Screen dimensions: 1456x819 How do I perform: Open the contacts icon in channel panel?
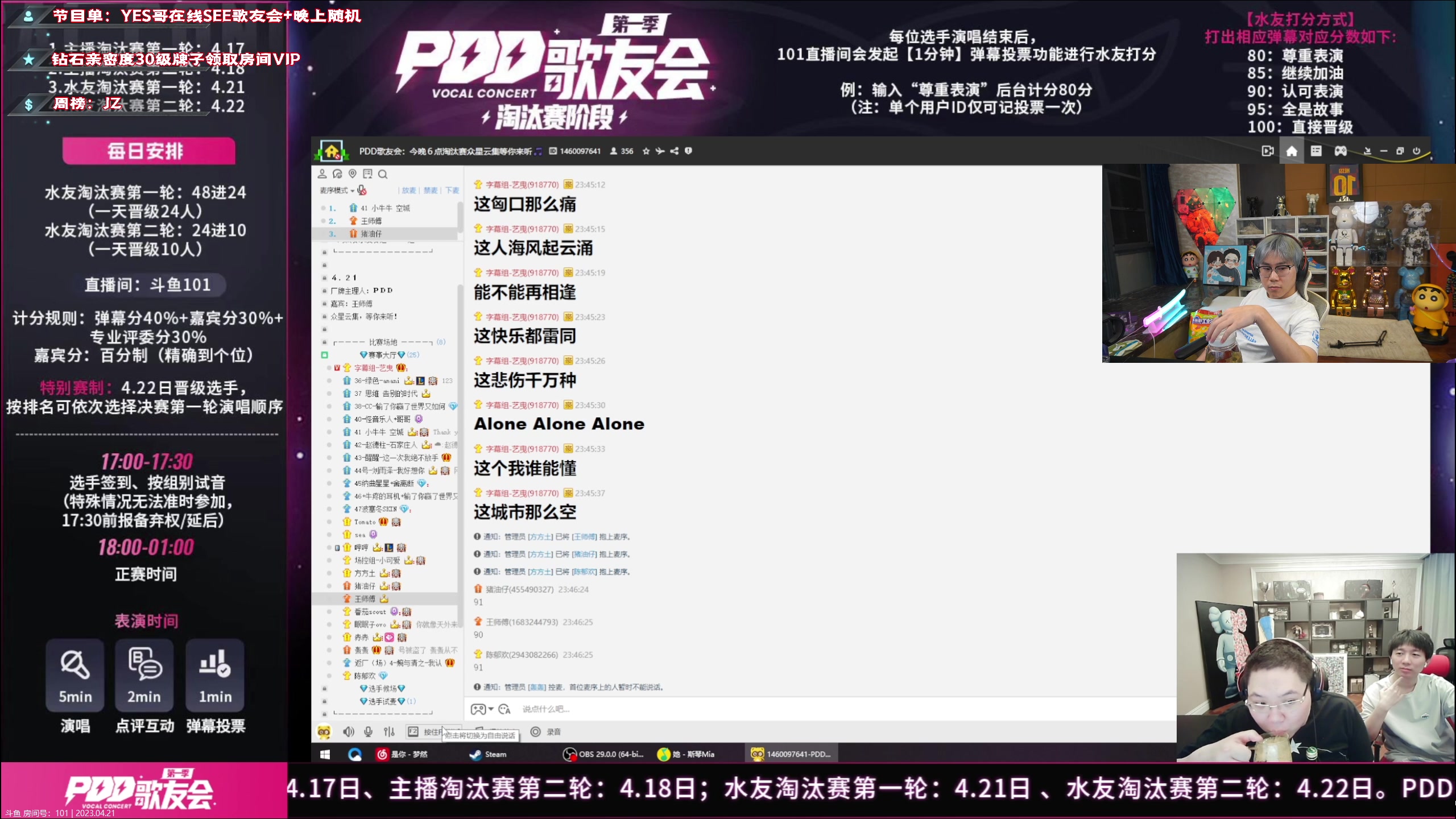[322, 175]
